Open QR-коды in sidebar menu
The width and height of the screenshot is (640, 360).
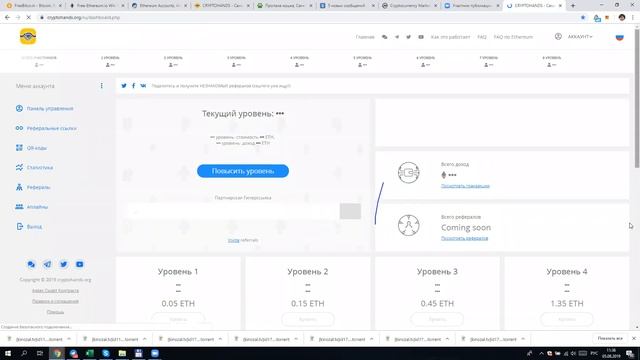coord(31,148)
